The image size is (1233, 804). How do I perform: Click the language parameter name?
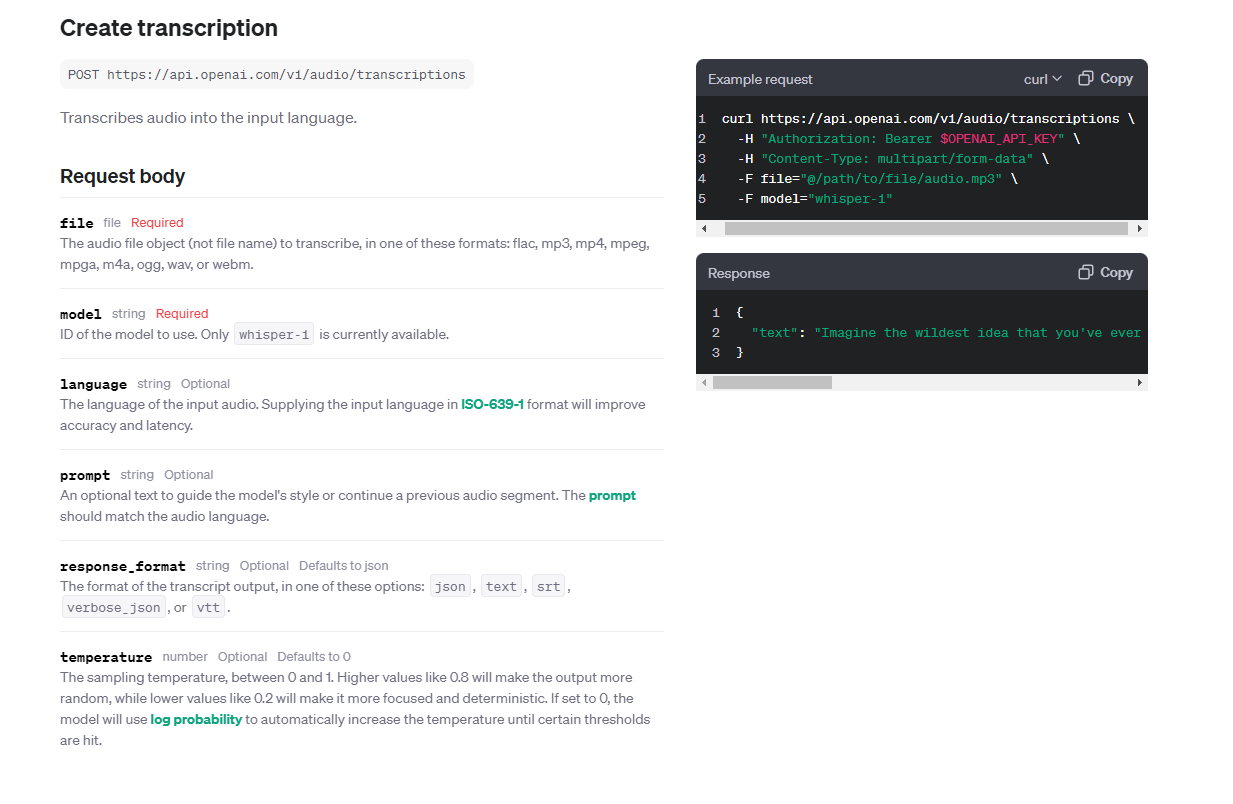93,385
